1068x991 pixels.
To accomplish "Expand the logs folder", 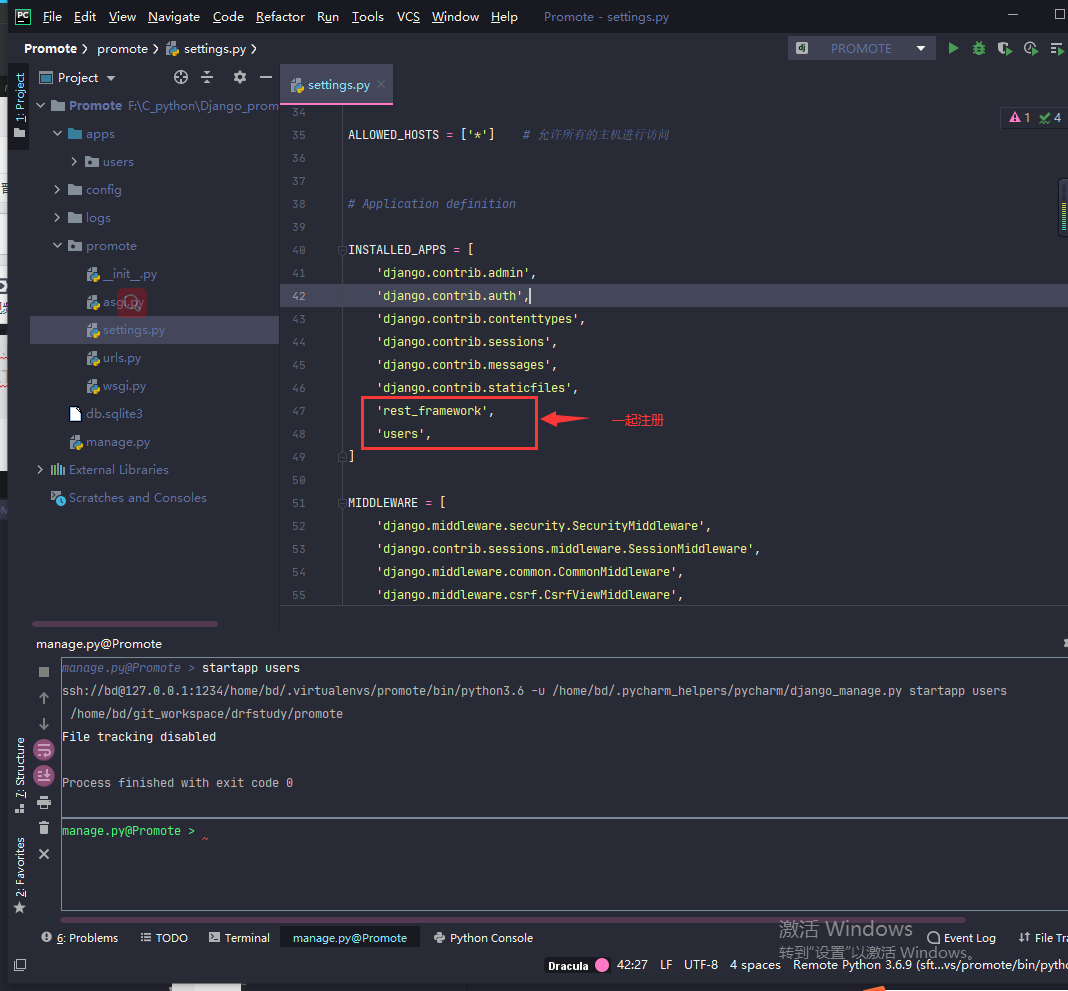I will [58, 217].
